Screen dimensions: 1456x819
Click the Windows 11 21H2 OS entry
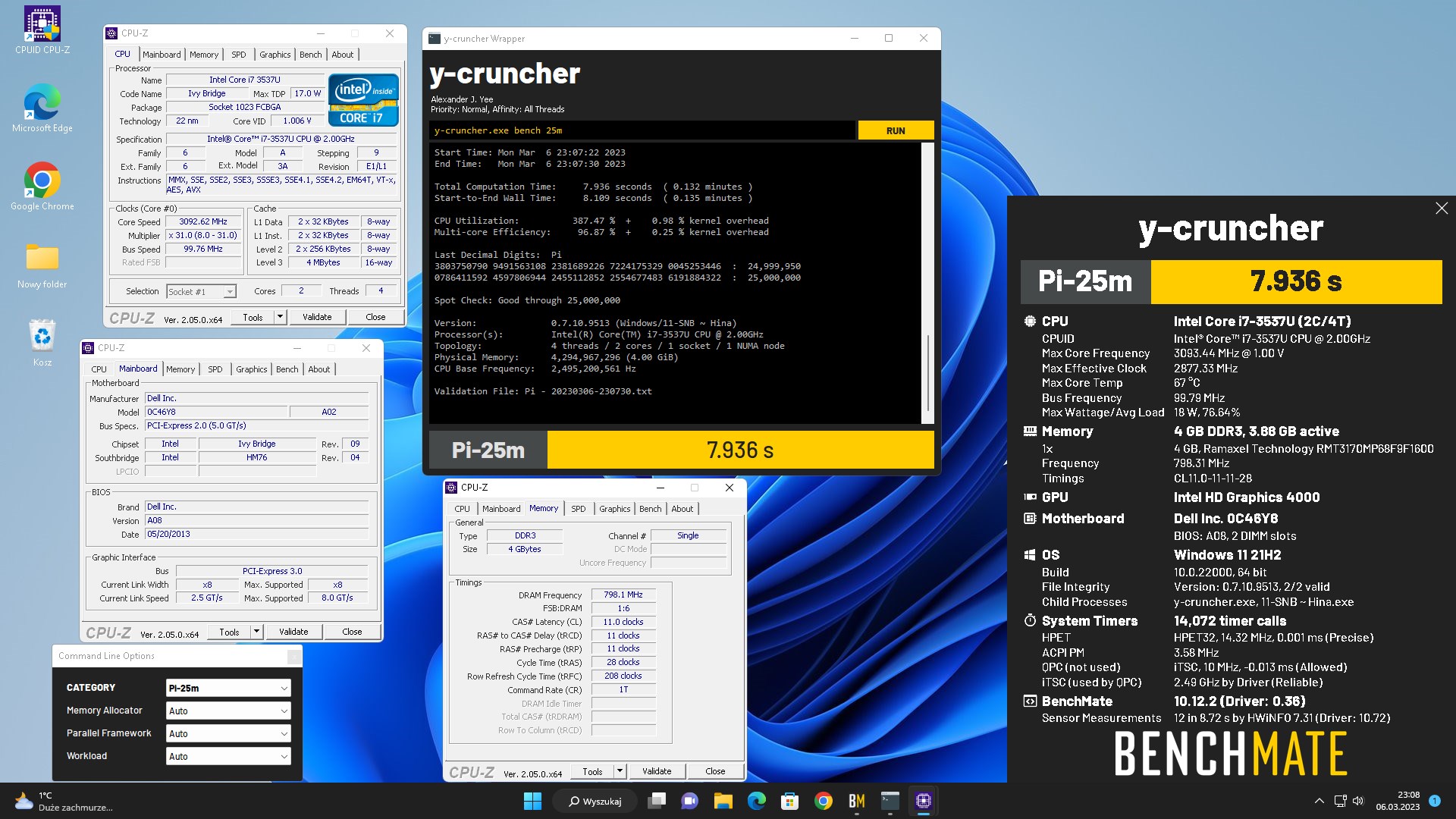point(1227,555)
